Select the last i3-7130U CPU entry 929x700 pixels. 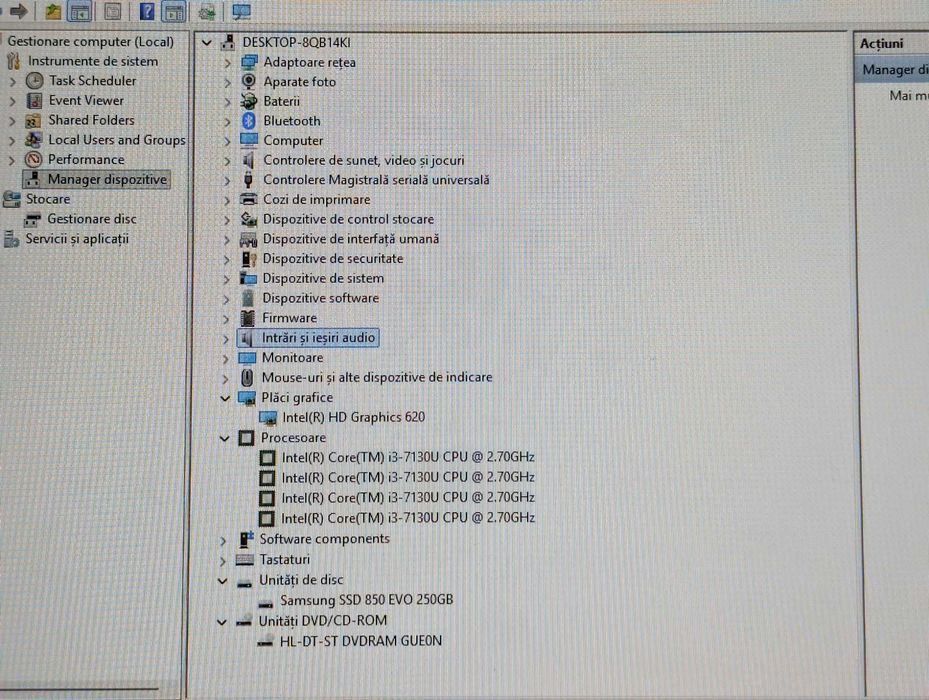(x=408, y=518)
